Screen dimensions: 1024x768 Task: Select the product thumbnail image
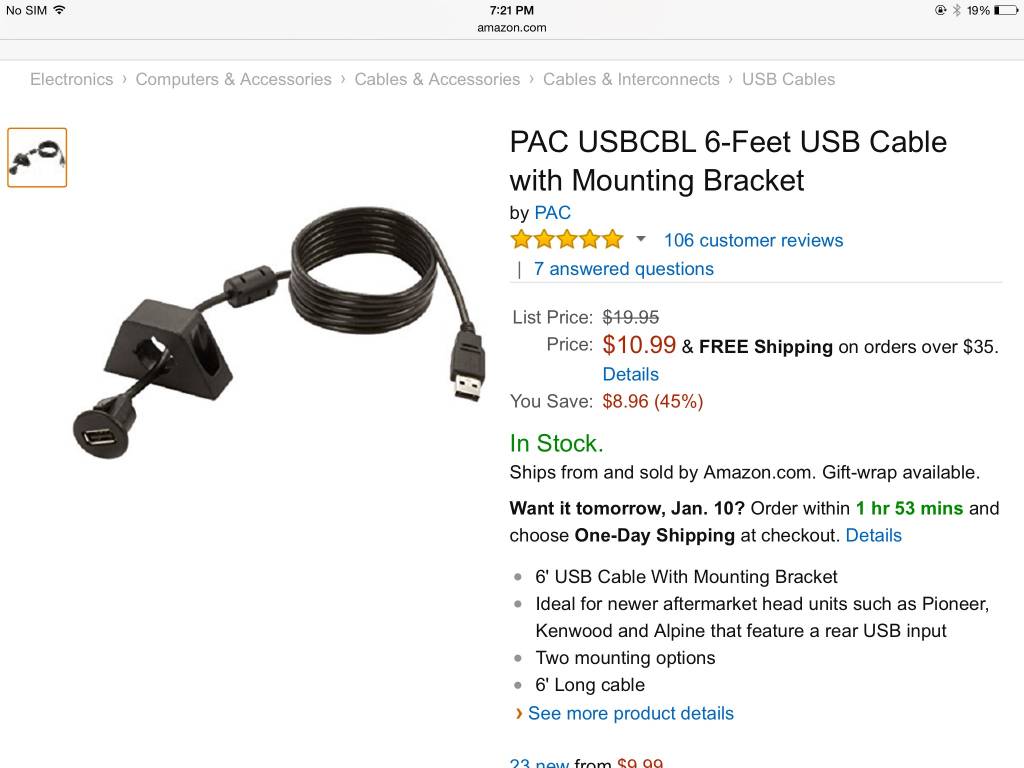coord(37,157)
